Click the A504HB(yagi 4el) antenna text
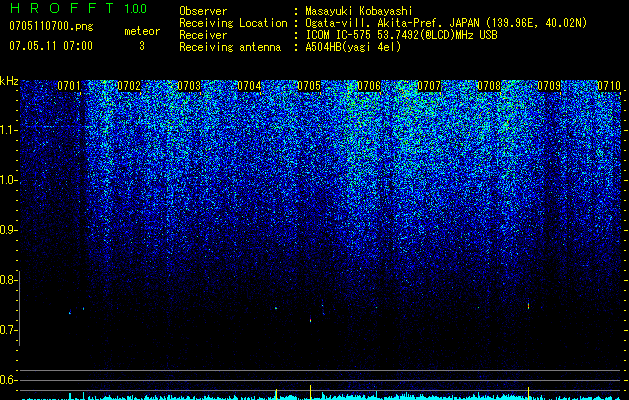 point(353,47)
